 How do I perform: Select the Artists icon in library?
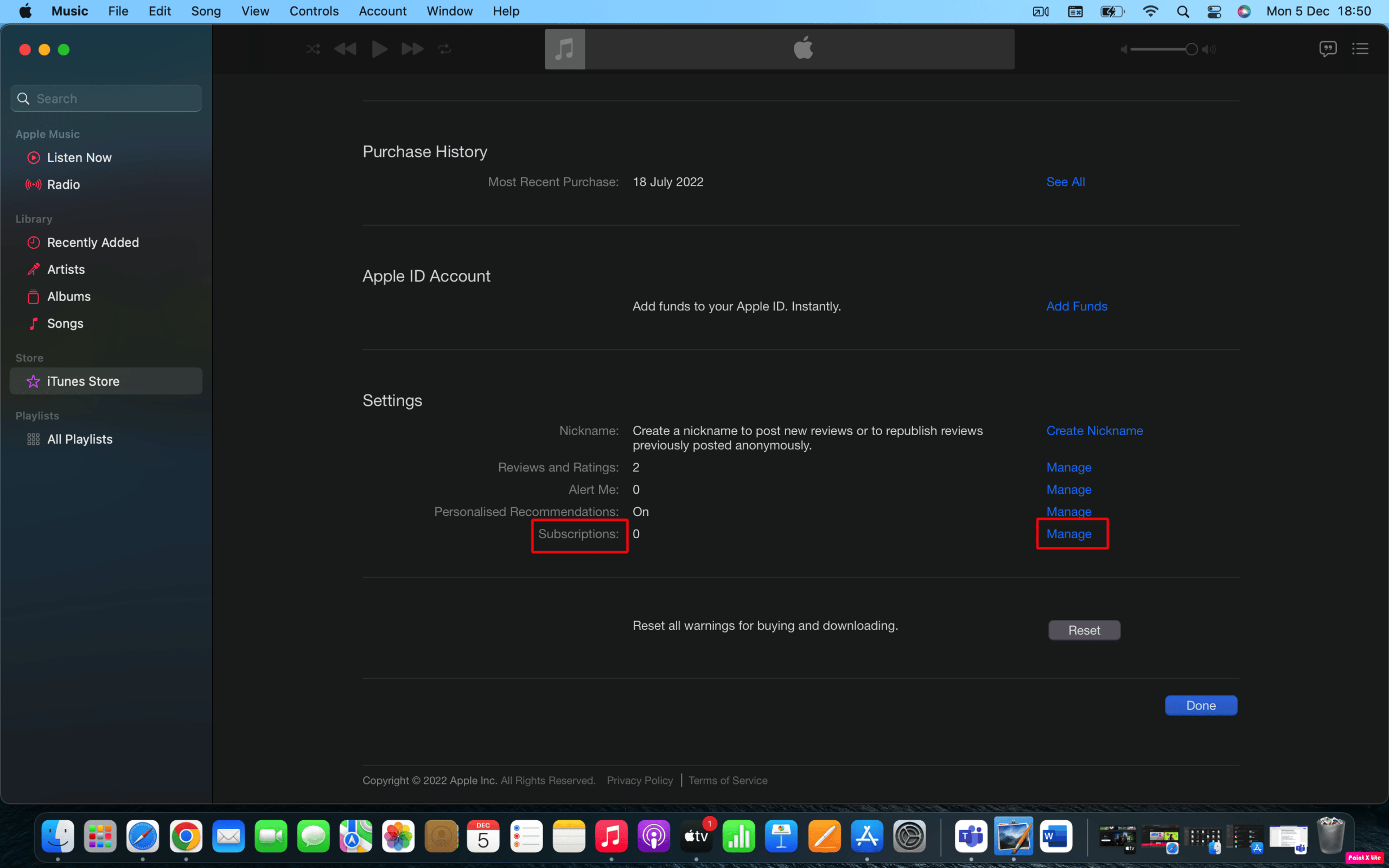33,269
